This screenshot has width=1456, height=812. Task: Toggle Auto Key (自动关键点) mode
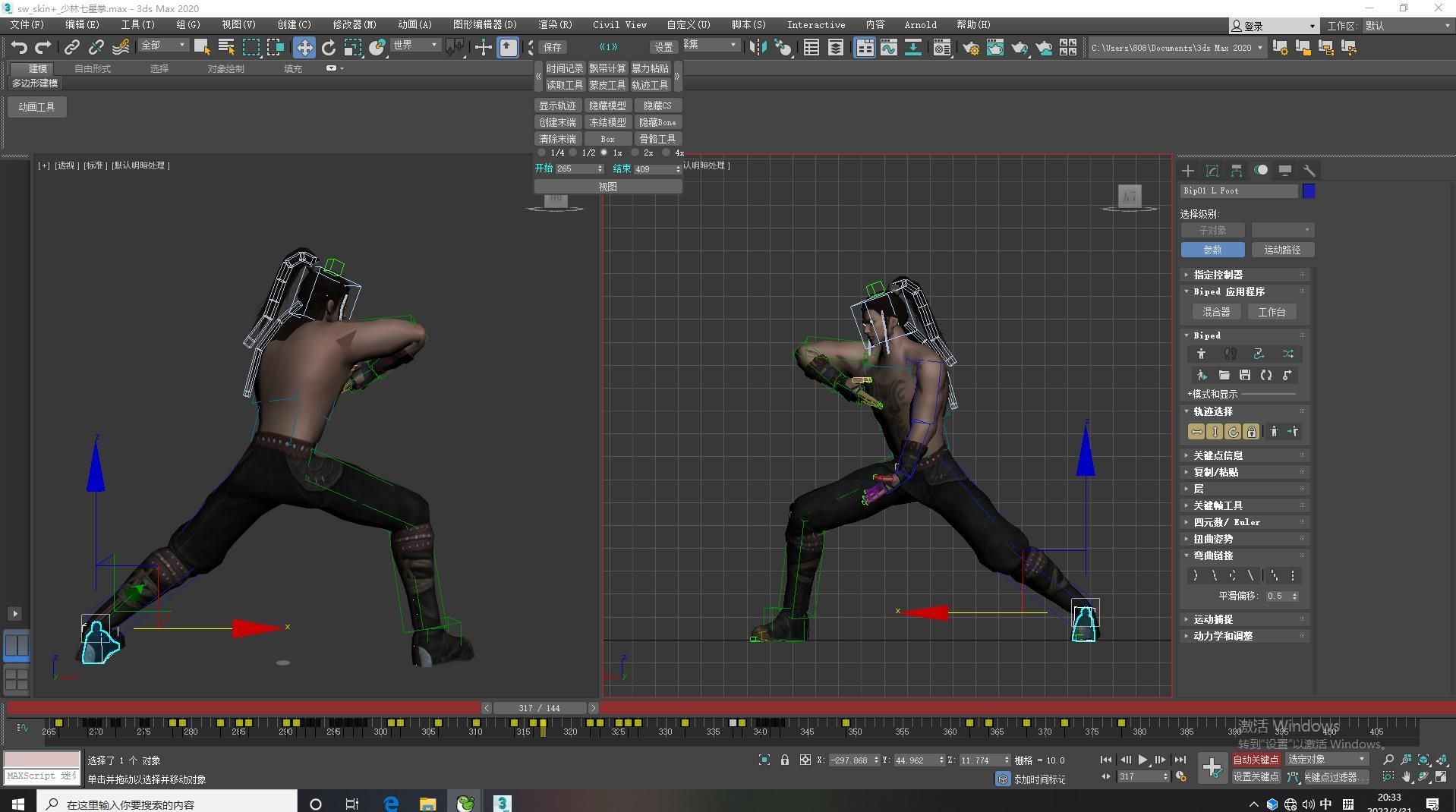pos(1255,760)
